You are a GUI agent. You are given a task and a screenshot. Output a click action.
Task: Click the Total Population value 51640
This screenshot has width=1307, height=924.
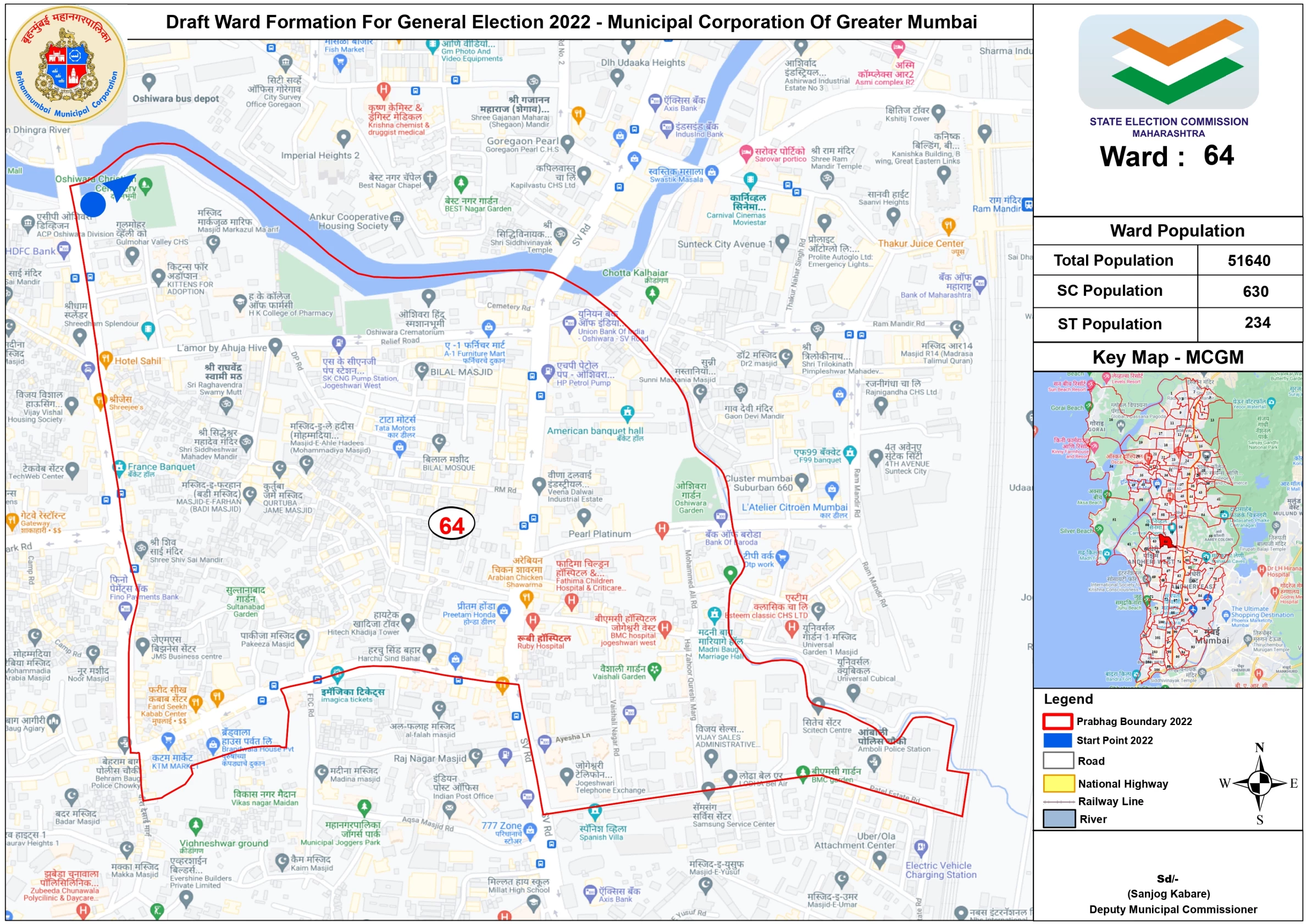click(1248, 261)
